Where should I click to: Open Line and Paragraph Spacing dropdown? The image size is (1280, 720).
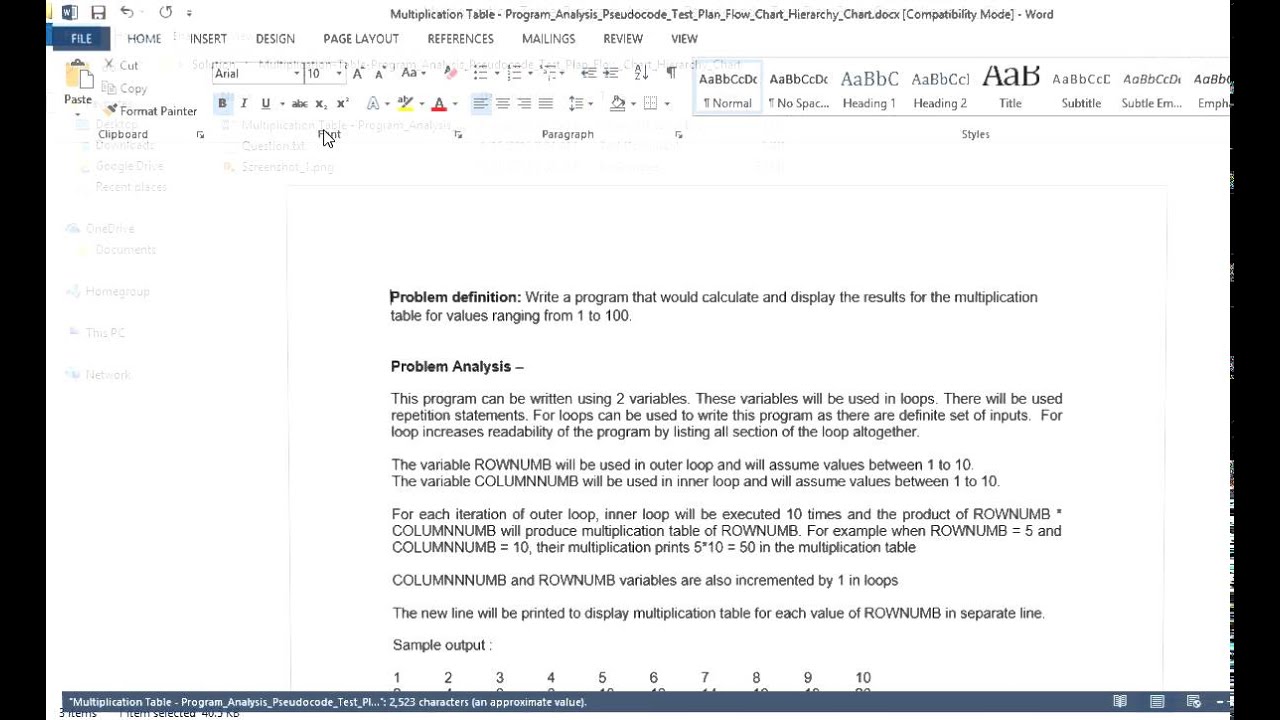pyautogui.click(x=580, y=103)
